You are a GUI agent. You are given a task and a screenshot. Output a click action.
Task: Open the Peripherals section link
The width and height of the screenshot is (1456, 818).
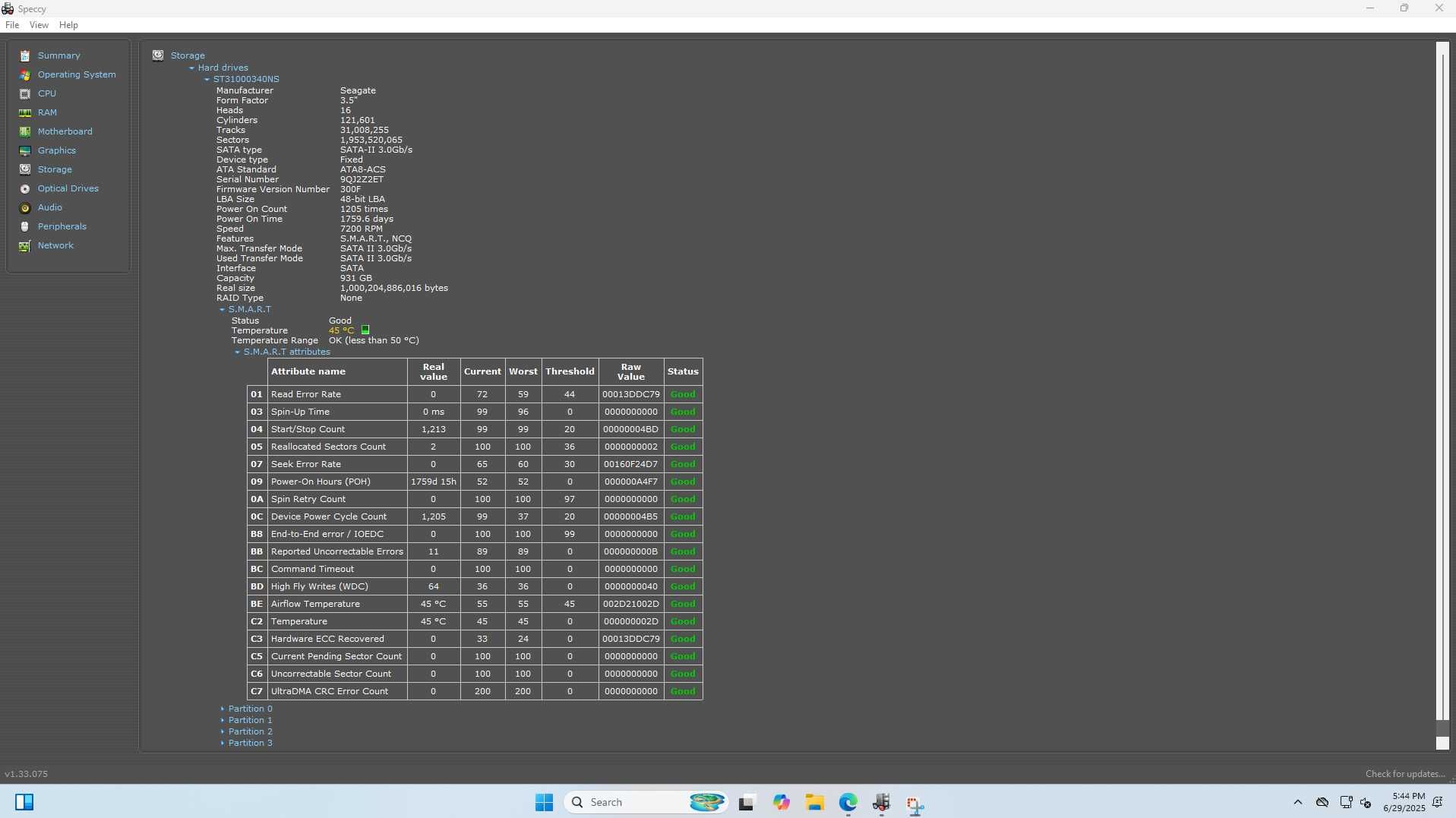[62, 226]
